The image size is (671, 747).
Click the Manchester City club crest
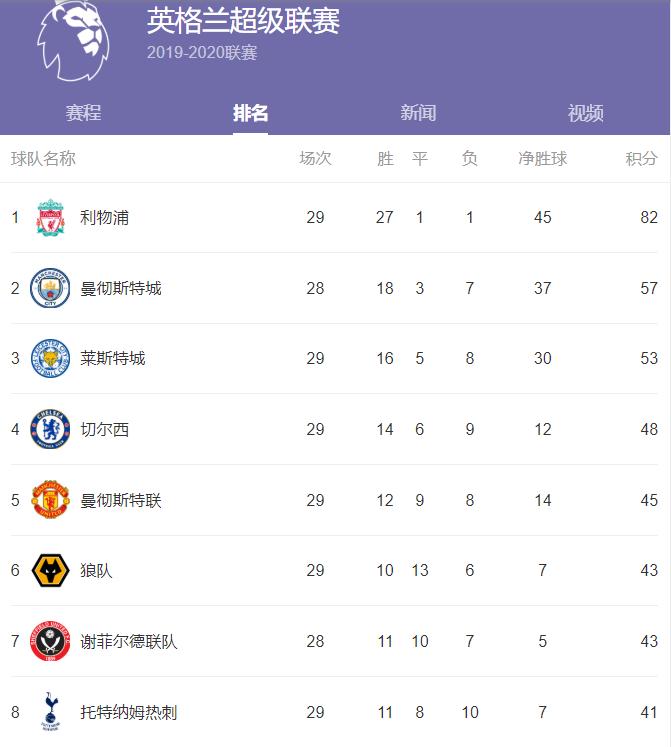click(50, 288)
